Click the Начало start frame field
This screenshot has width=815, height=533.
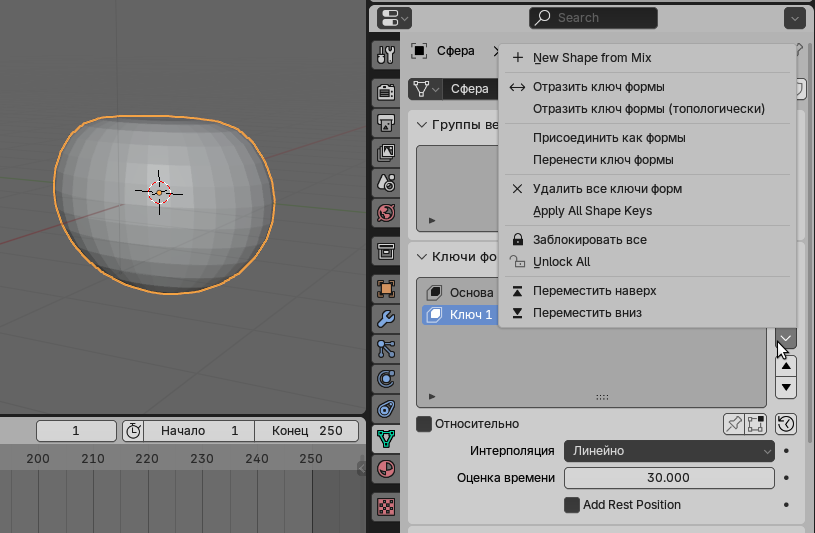(x=199, y=431)
